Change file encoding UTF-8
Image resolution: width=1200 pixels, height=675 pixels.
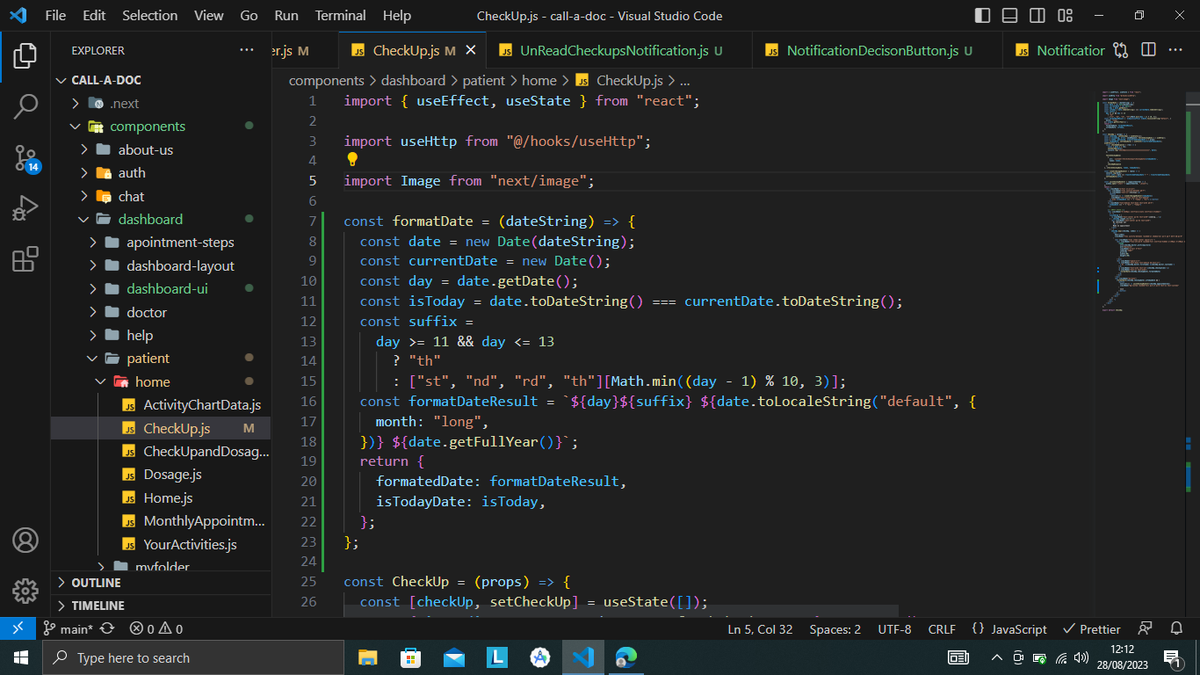[x=894, y=629]
